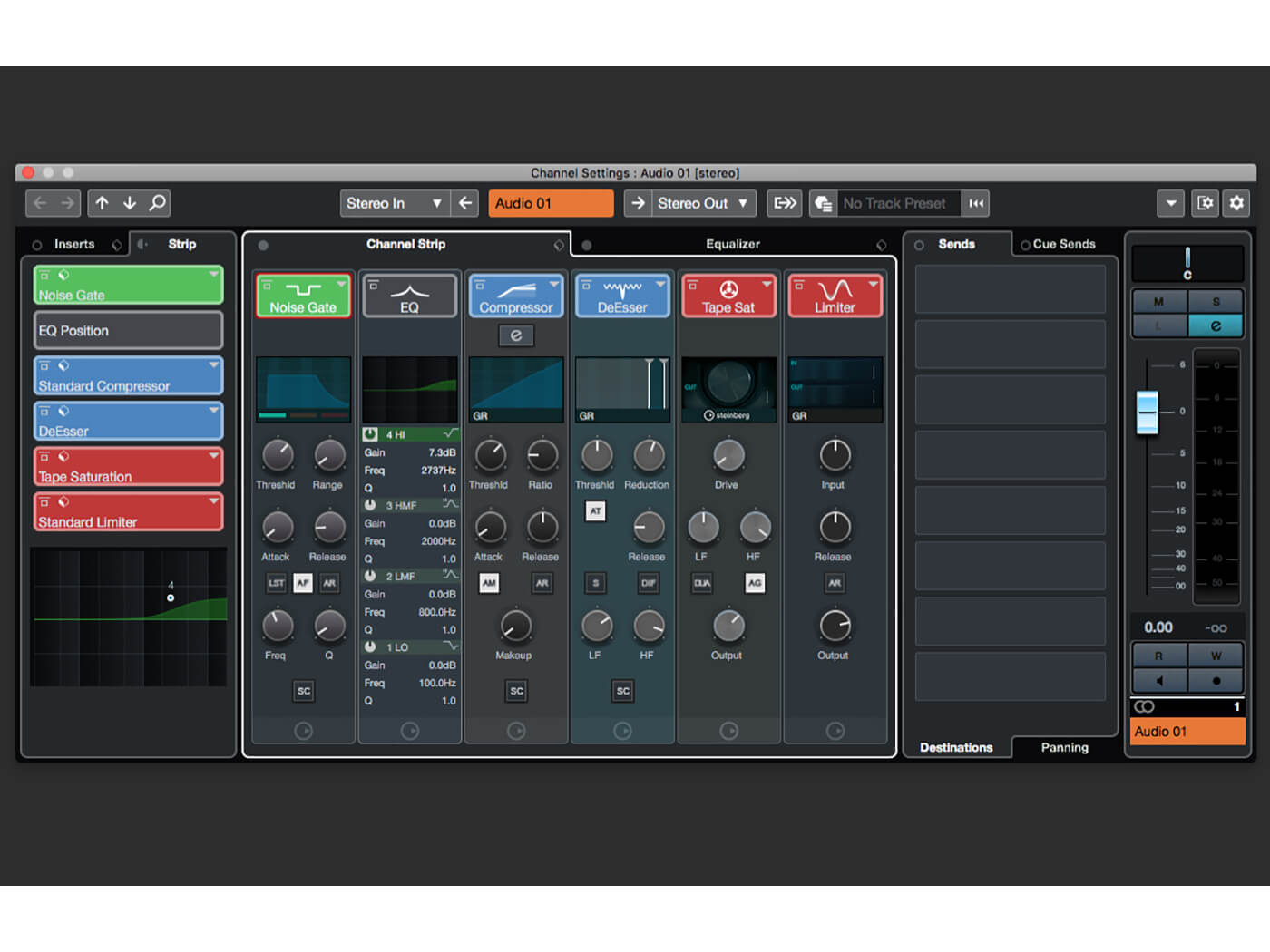The height and width of the screenshot is (952, 1270).
Task: Mute channel with M button
Action: tap(1159, 301)
